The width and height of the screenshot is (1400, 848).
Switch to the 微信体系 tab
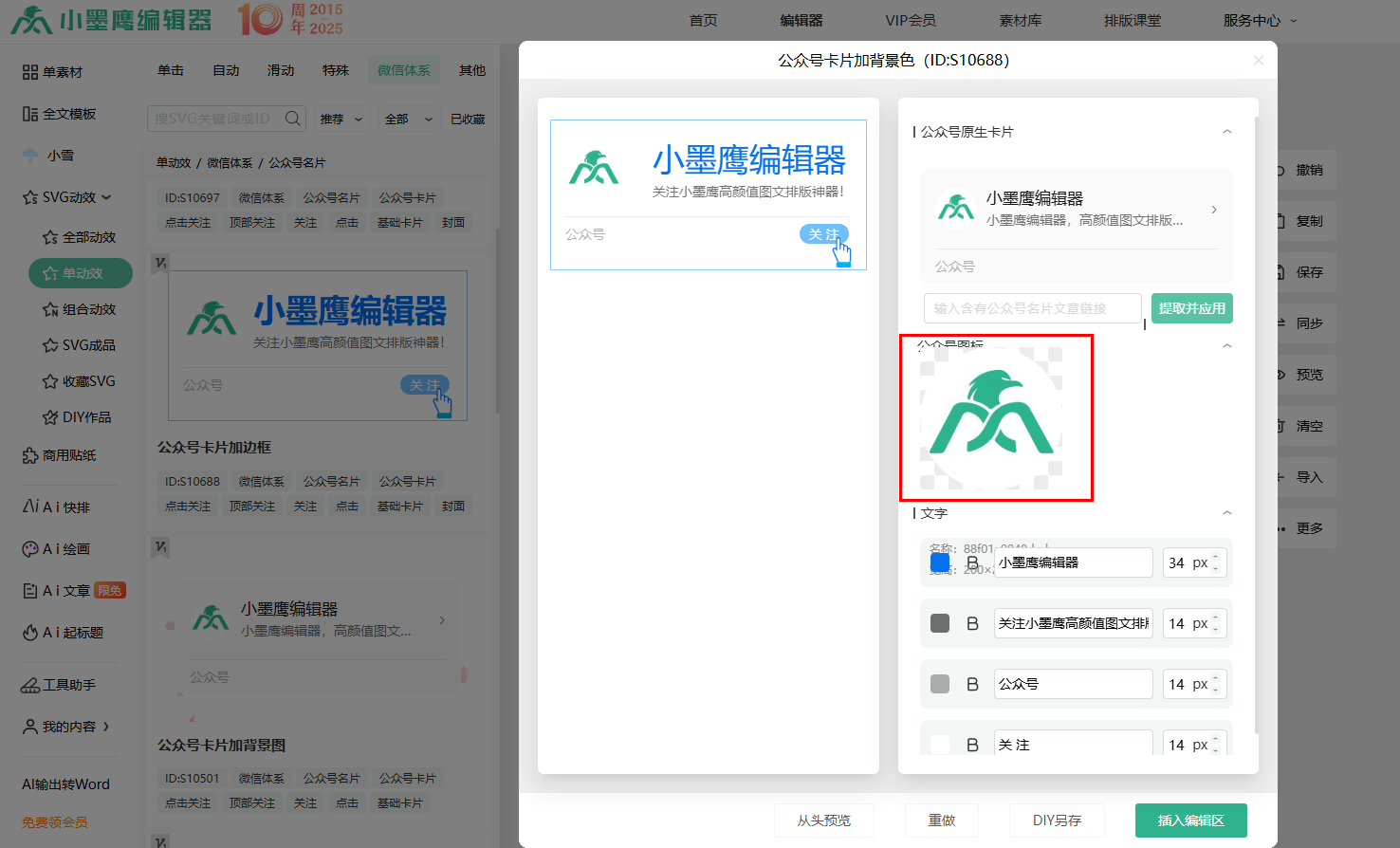pyautogui.click(x=403, y=70)
